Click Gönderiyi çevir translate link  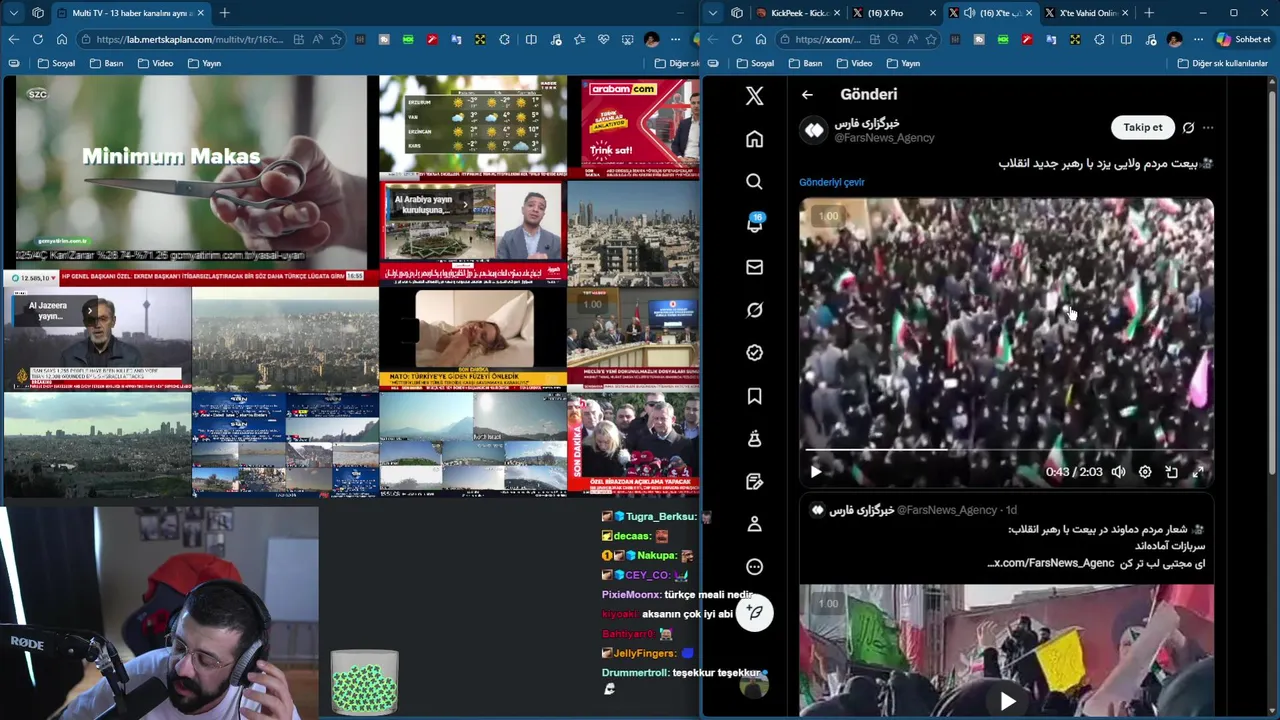[x=831, y=182]
